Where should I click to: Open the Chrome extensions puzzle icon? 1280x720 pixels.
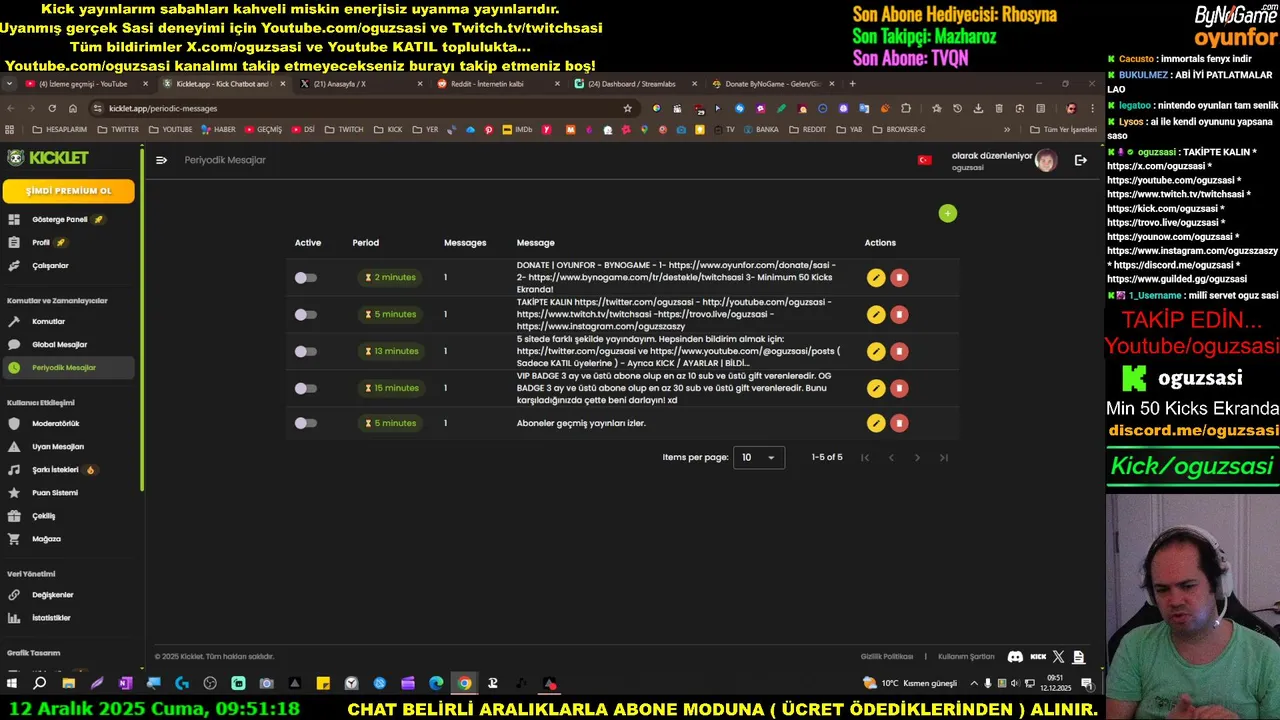[906, 108]
